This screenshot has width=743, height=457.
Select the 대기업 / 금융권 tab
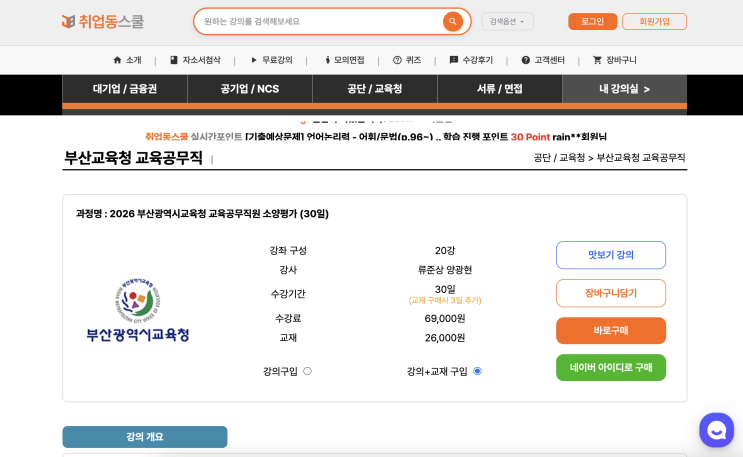tap(125, 89)
